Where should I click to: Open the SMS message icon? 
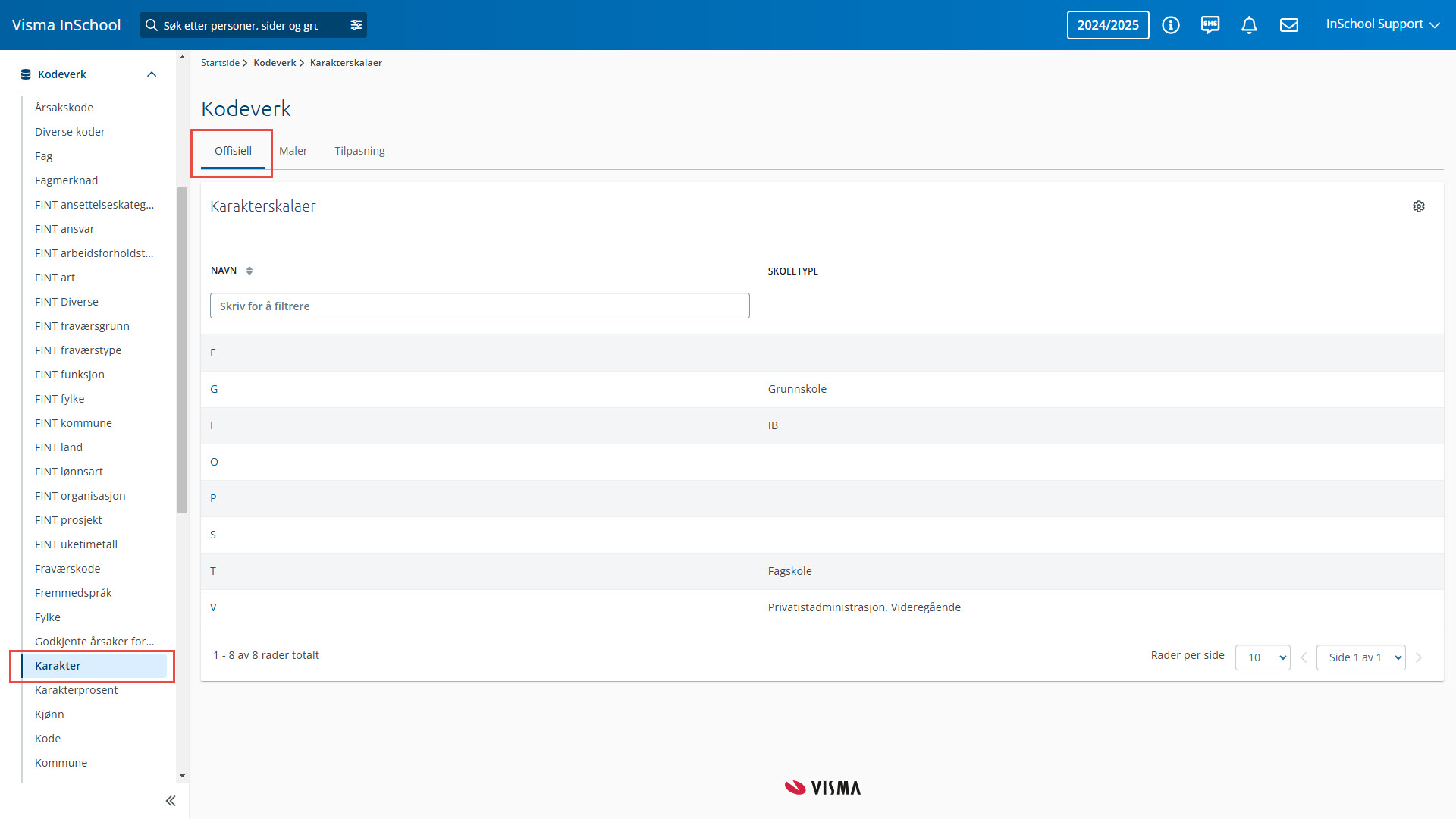[1210, 25]
